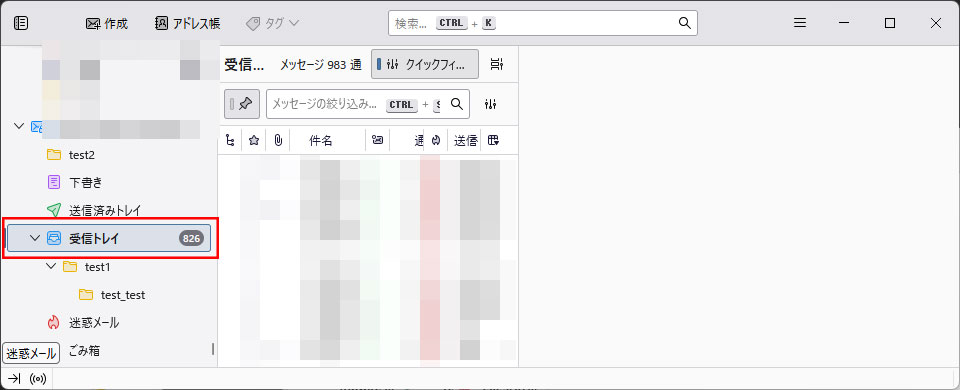The height and width of the screenshot is (390, 960).
Task: Select the test1 folder
Action: pyautogui.click(x=97, y=267)
